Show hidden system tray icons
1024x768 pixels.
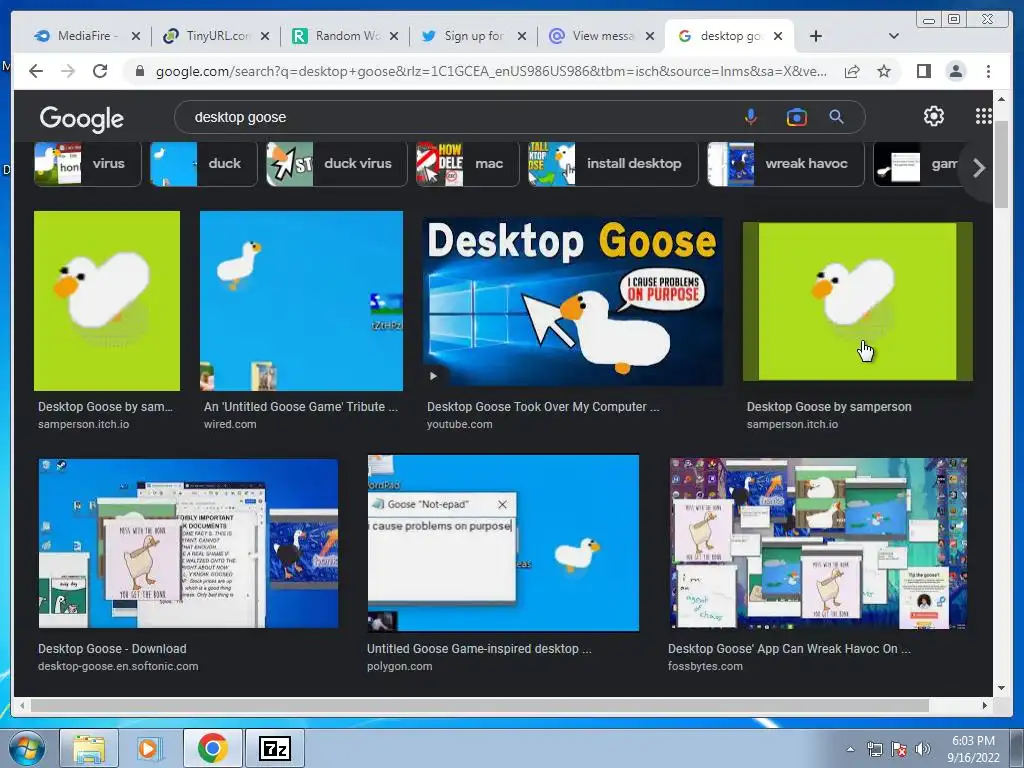coord(850,749)
